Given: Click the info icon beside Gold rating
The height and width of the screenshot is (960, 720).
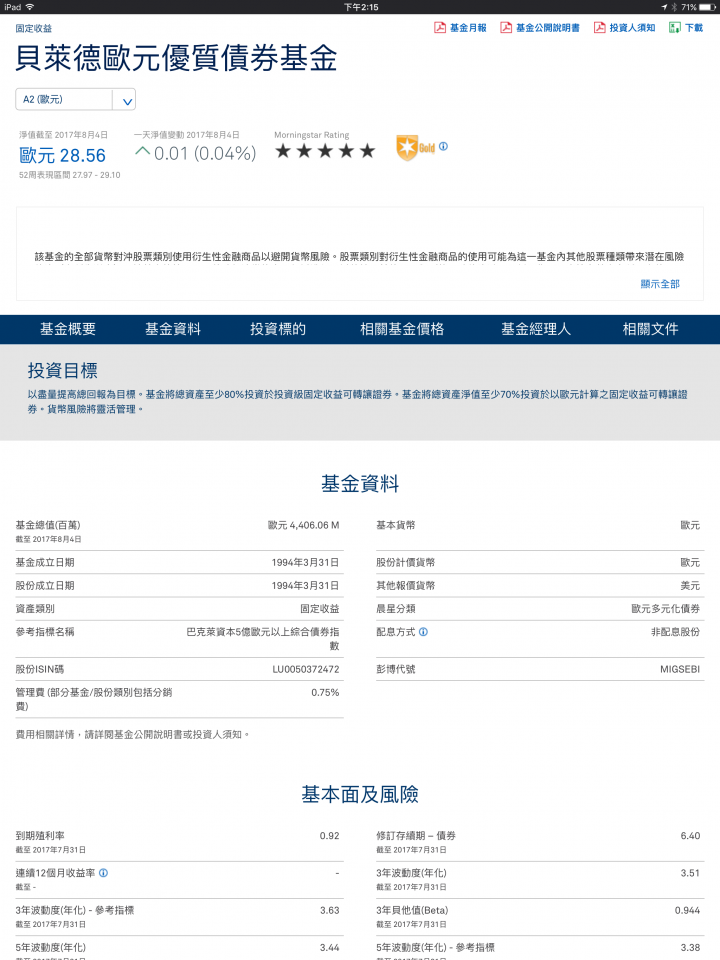Looking at the screenshot, I should click(443, 146).
